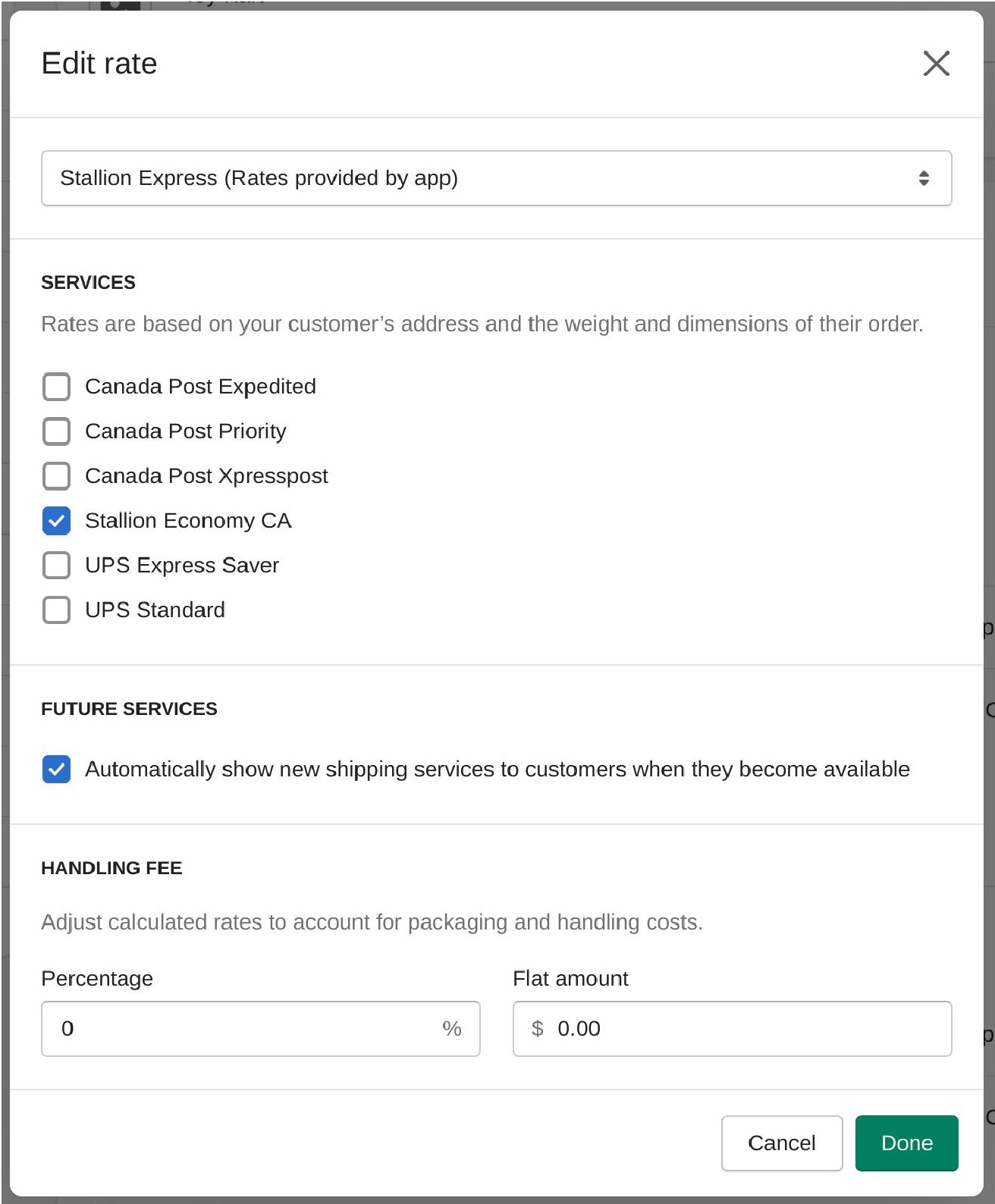
Task: Enable Canada Post Expedited service
Action: [57, 387]
